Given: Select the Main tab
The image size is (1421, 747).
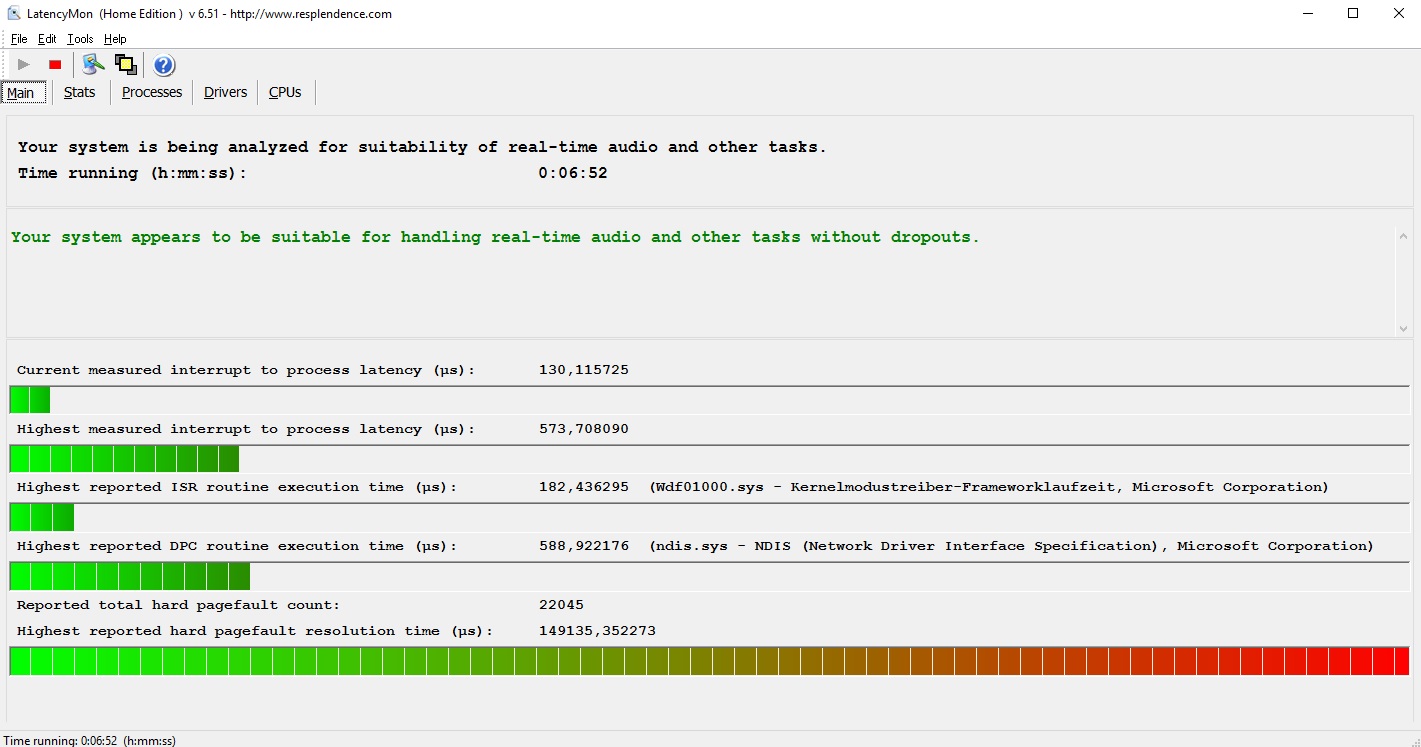Looking at the screenshot, I should tap(21, 93).
